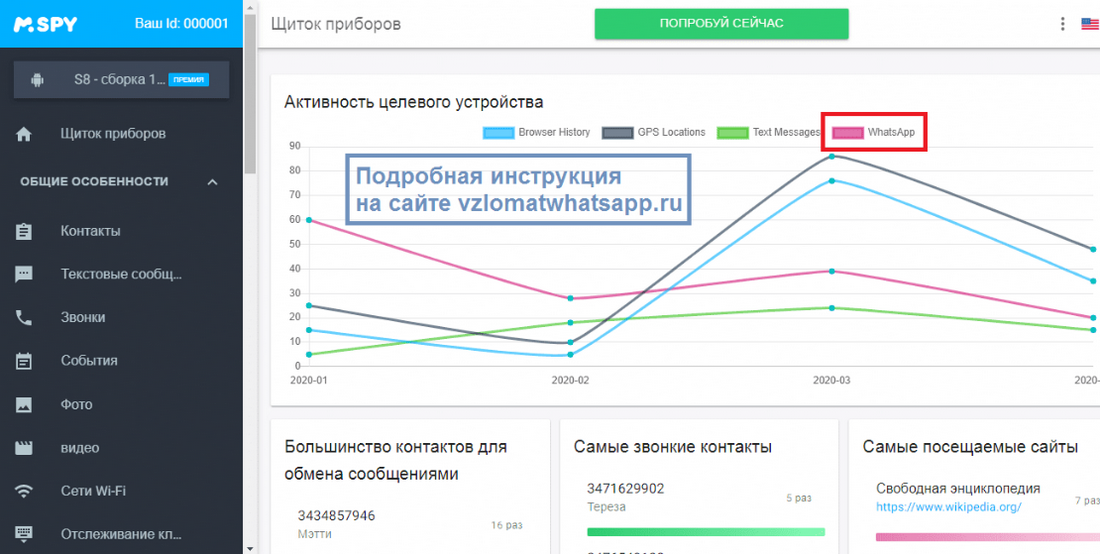The width and height of the screenshot is (1100, 554).
Task: Toggle Text Messages series in chart legend
Action: click(768, 132)
